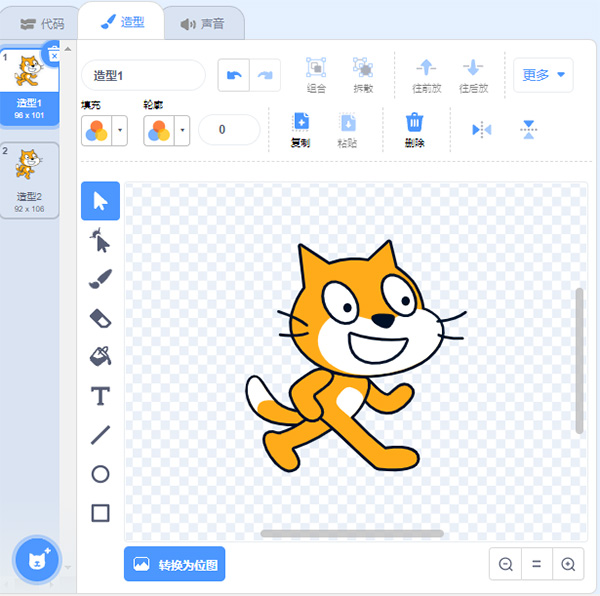Flip the costume vertically
This screenshot has height=596, width=600.
(x=528, y=130)
